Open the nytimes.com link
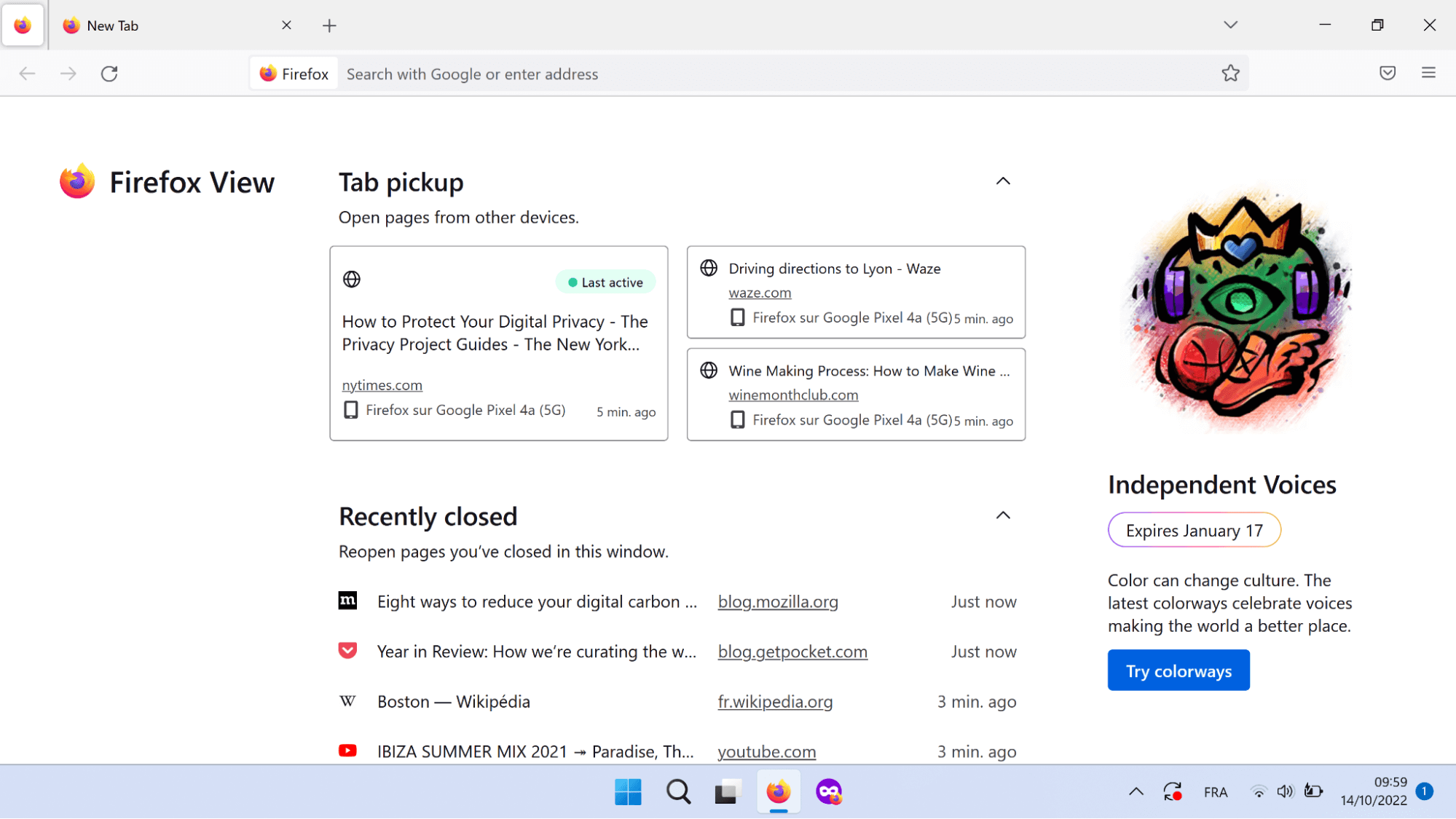 coord(382,384)
